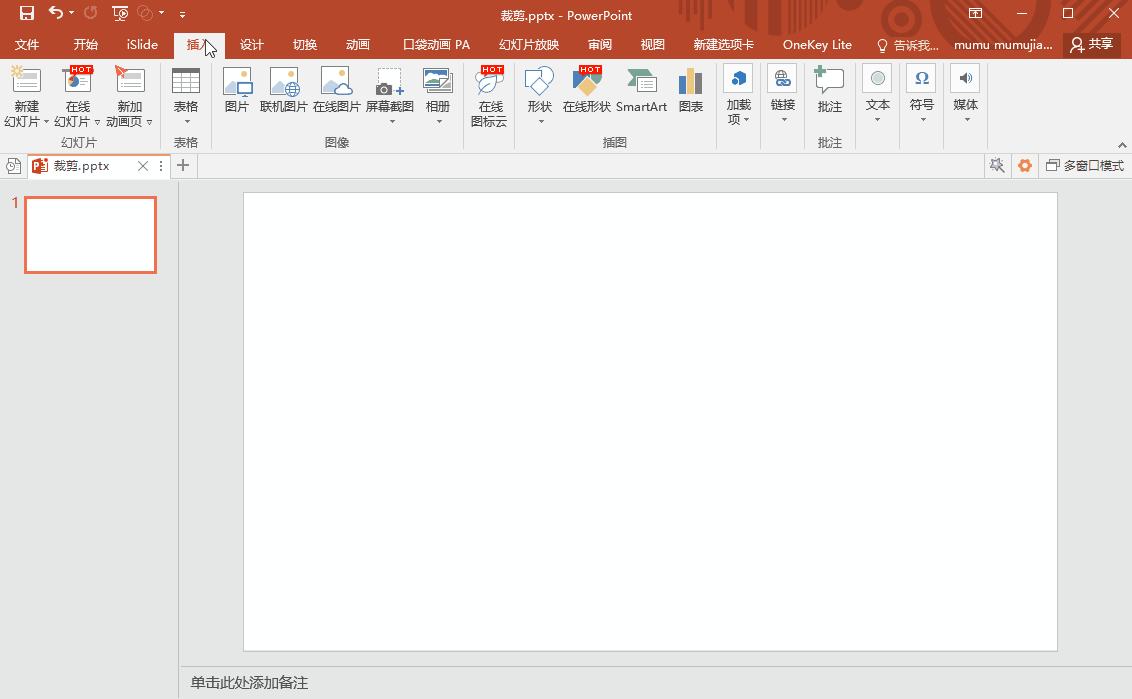Click the 共享 share button

tap(1091, 45)
